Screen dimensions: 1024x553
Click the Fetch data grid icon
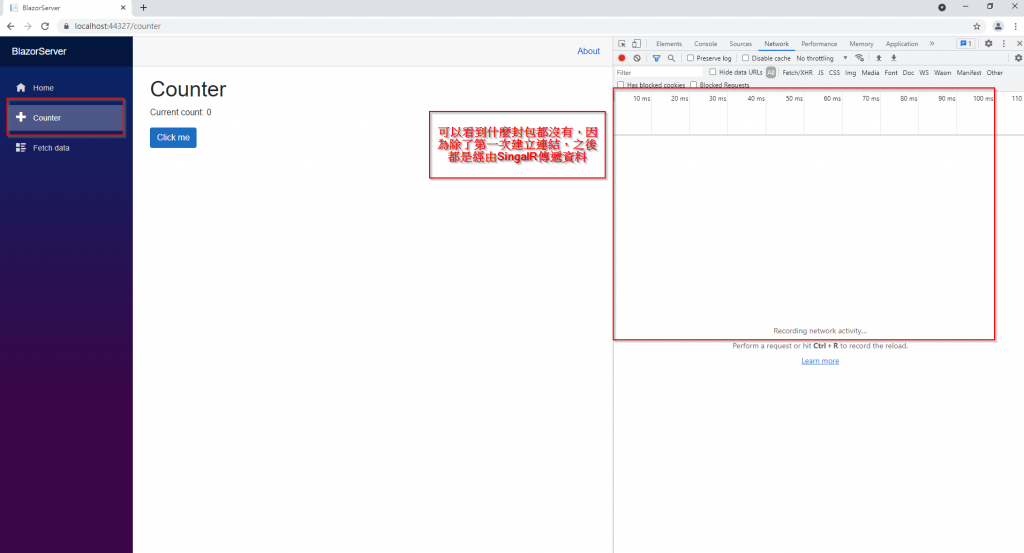pos(21,148)
